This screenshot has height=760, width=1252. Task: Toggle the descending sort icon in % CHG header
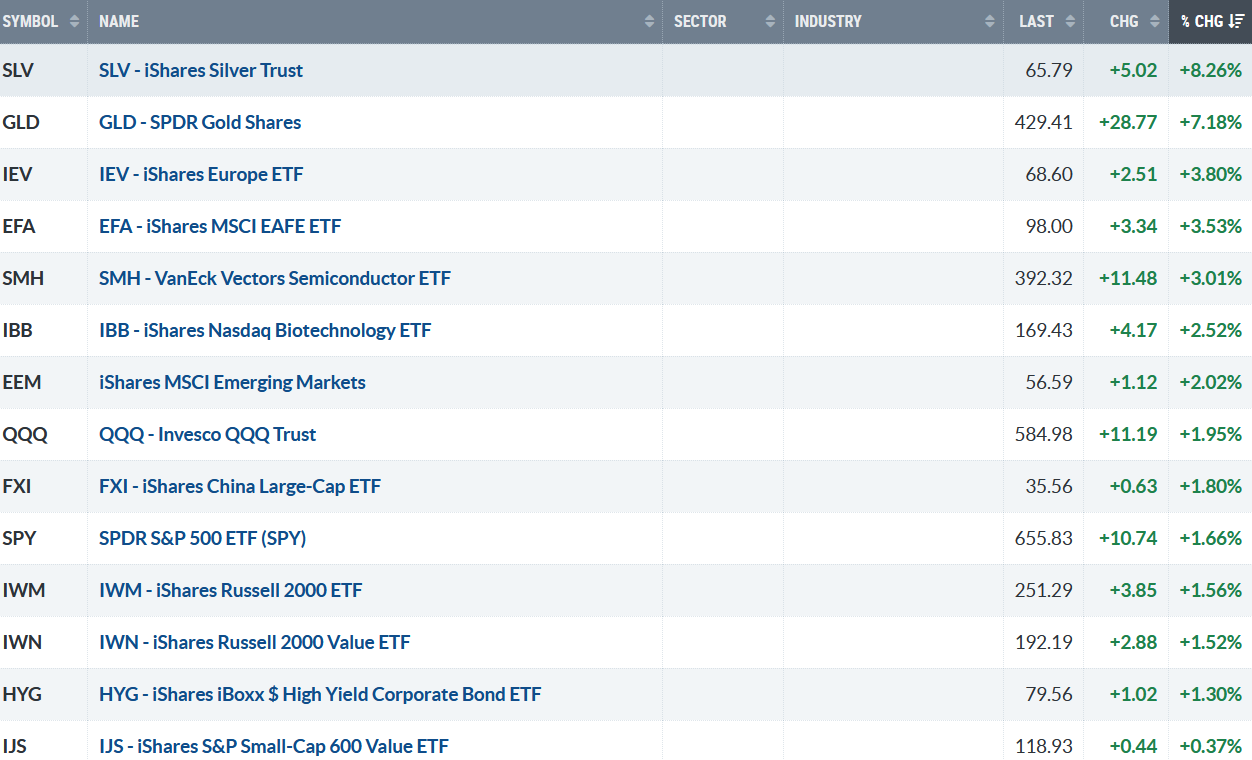click(x=1236, y=21)
